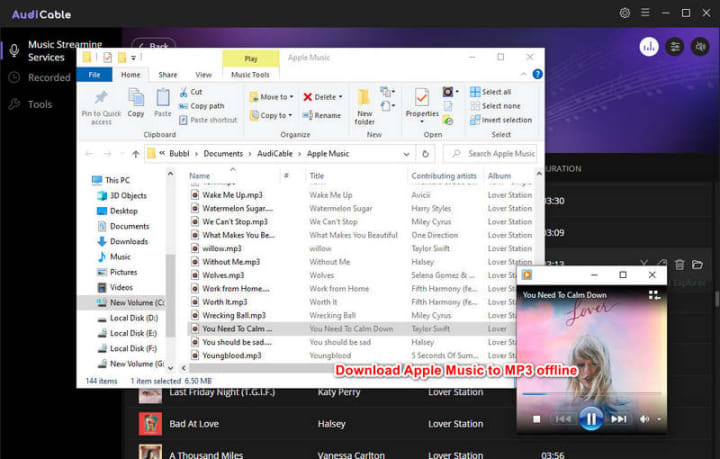The width and height of the screenshot is (720, 459).
Task: Open the Move to dropdown
Action: [271, 97]
